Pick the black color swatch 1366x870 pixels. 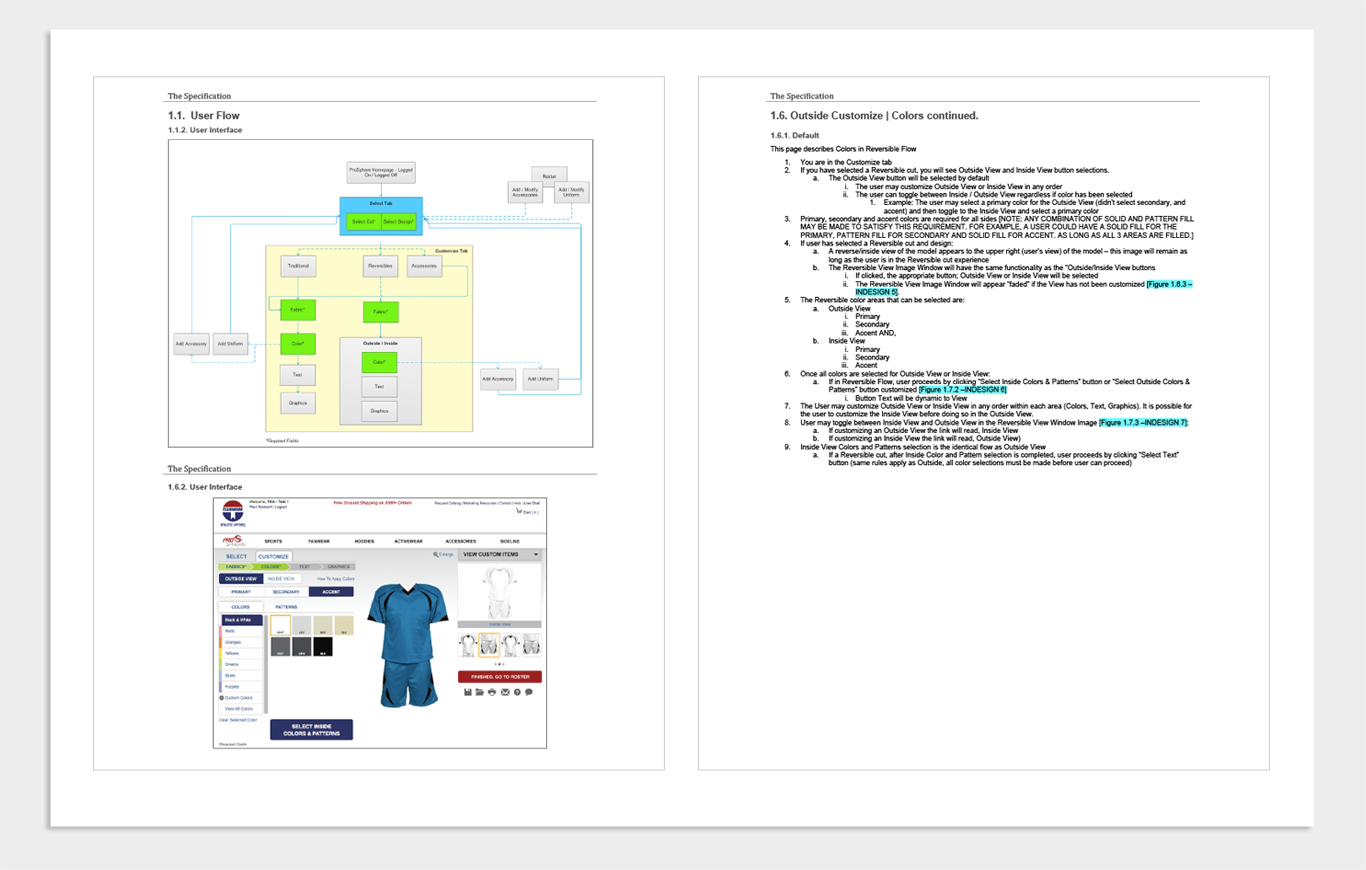tap(323, 646)
